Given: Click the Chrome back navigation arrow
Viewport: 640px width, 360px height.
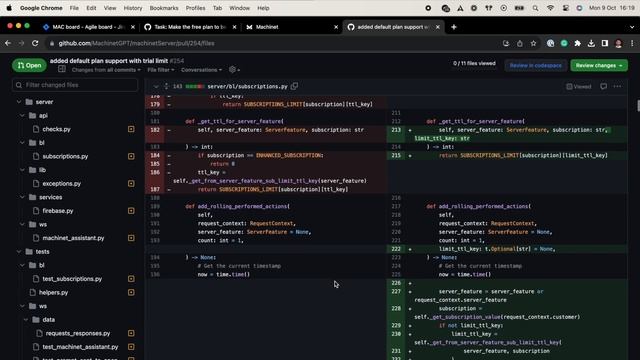Looking at the screenshot, I should pos(8,43).
